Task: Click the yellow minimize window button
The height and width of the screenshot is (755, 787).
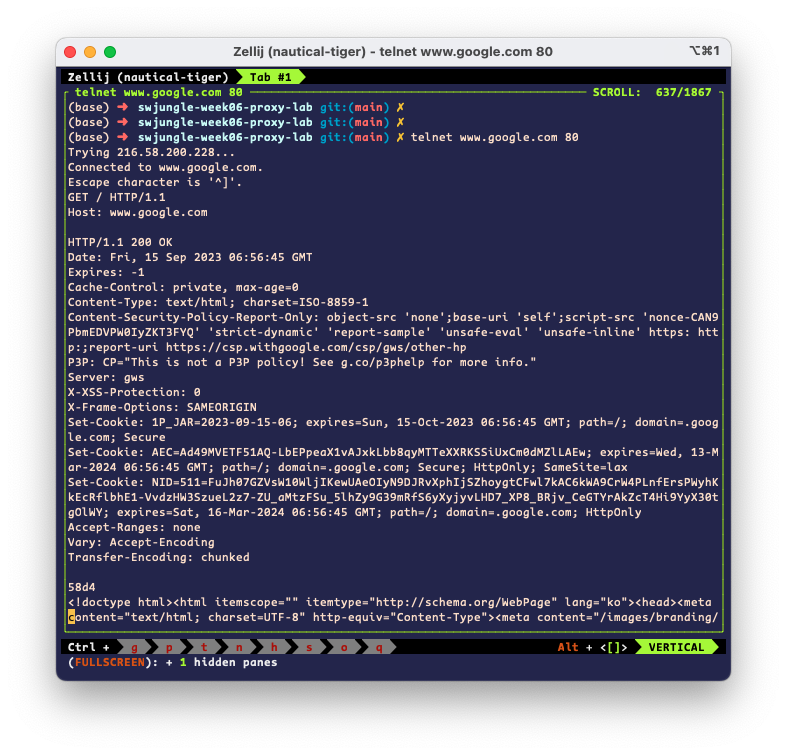Action: click(x=90, y=52)
